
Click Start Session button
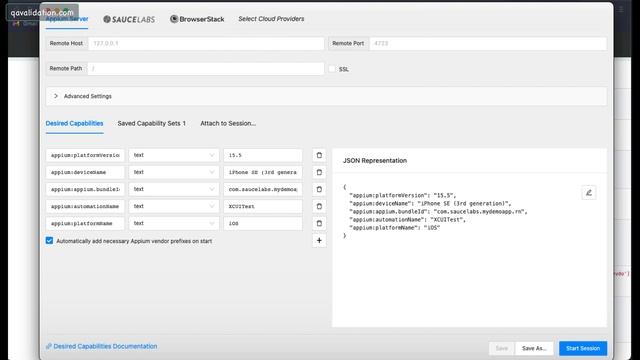click(583, 348)
